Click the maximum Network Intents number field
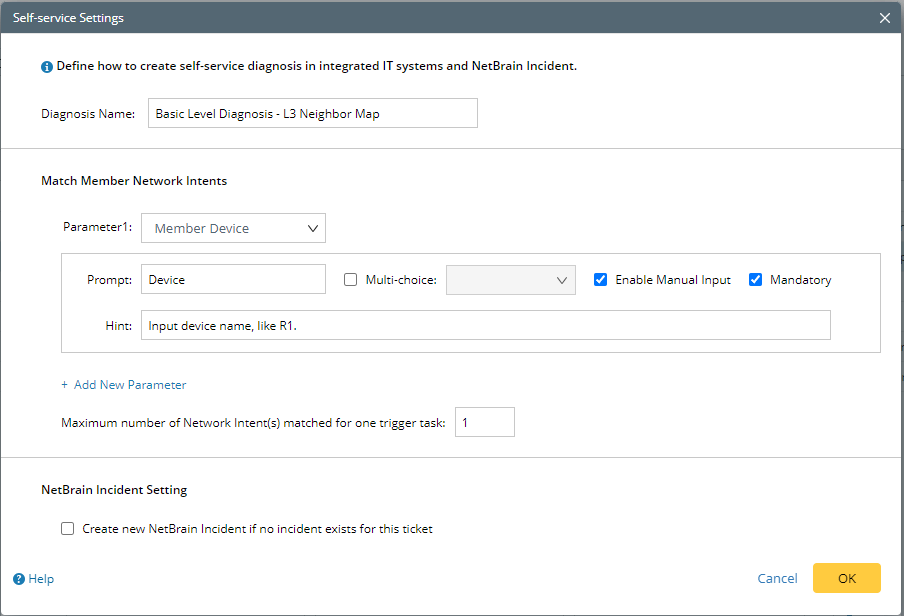 [x=485, y=422]
